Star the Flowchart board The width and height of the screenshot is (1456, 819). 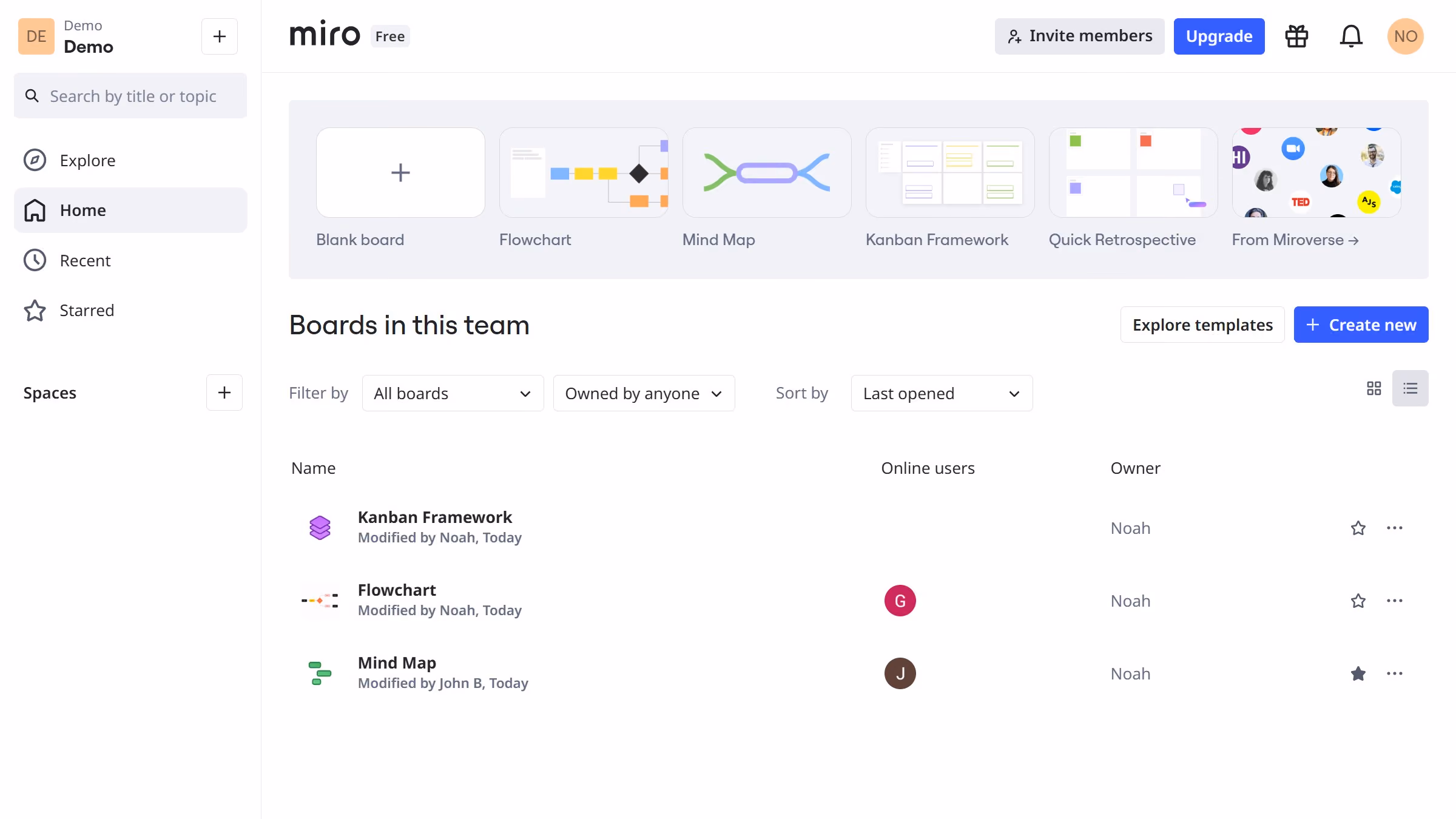point(1358,601)
